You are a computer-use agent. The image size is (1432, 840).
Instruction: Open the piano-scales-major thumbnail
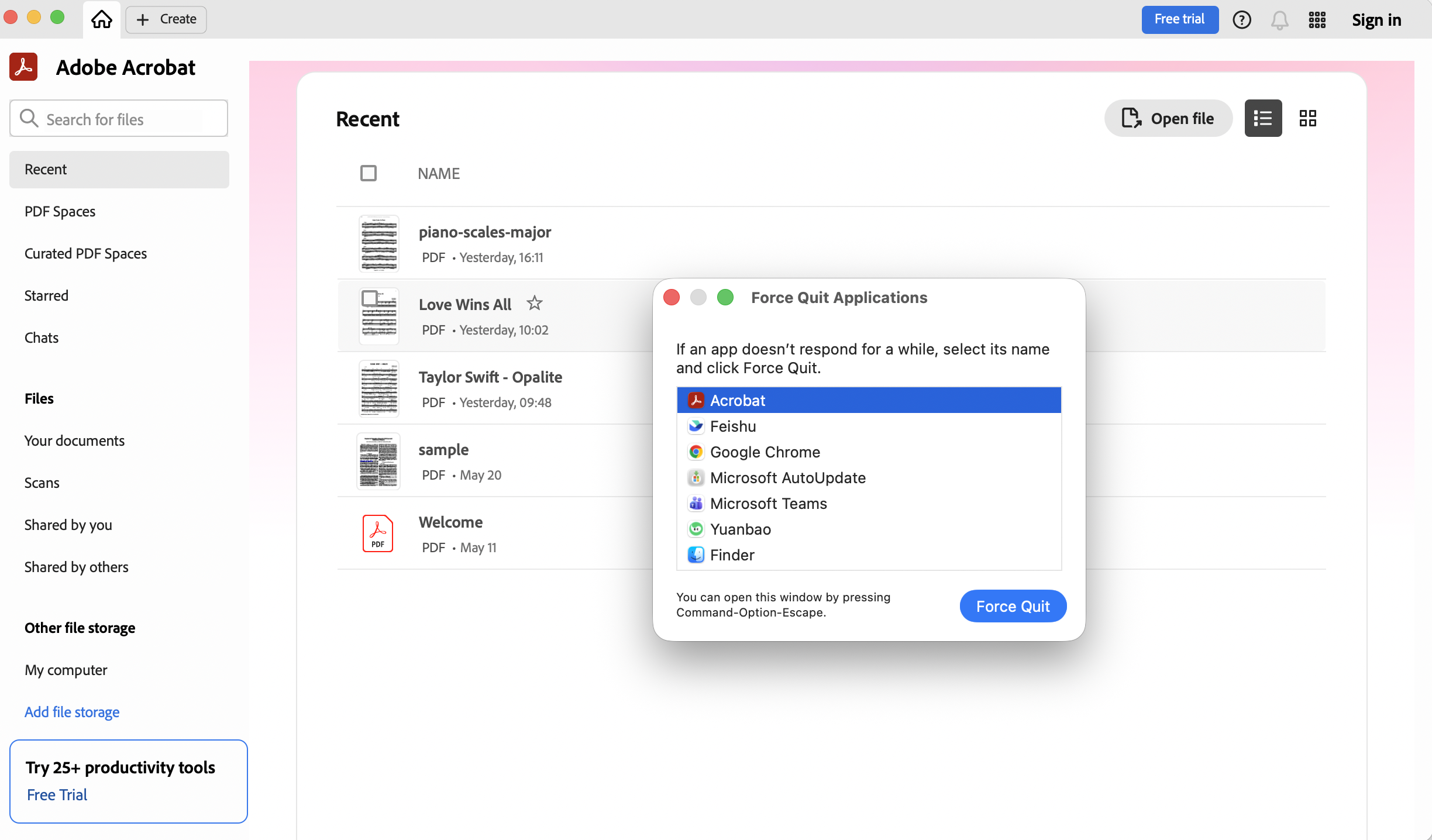coord(379,243)
